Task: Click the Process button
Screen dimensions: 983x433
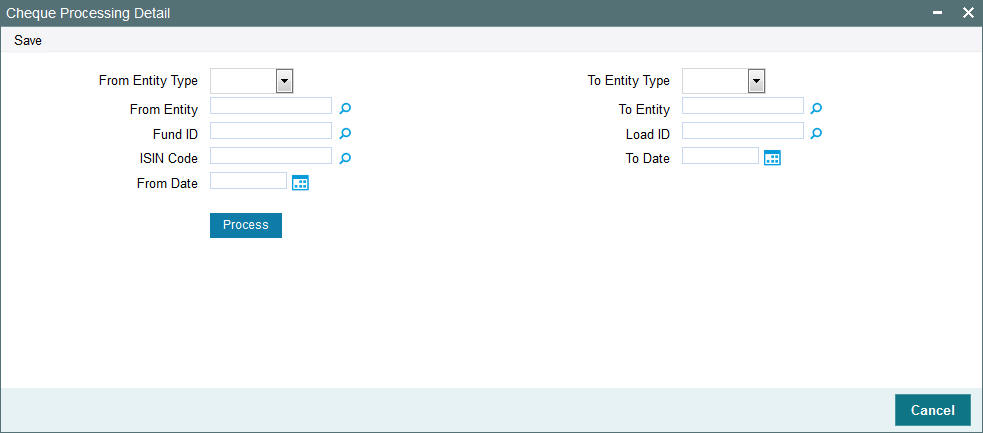Action: pos(246,225)
